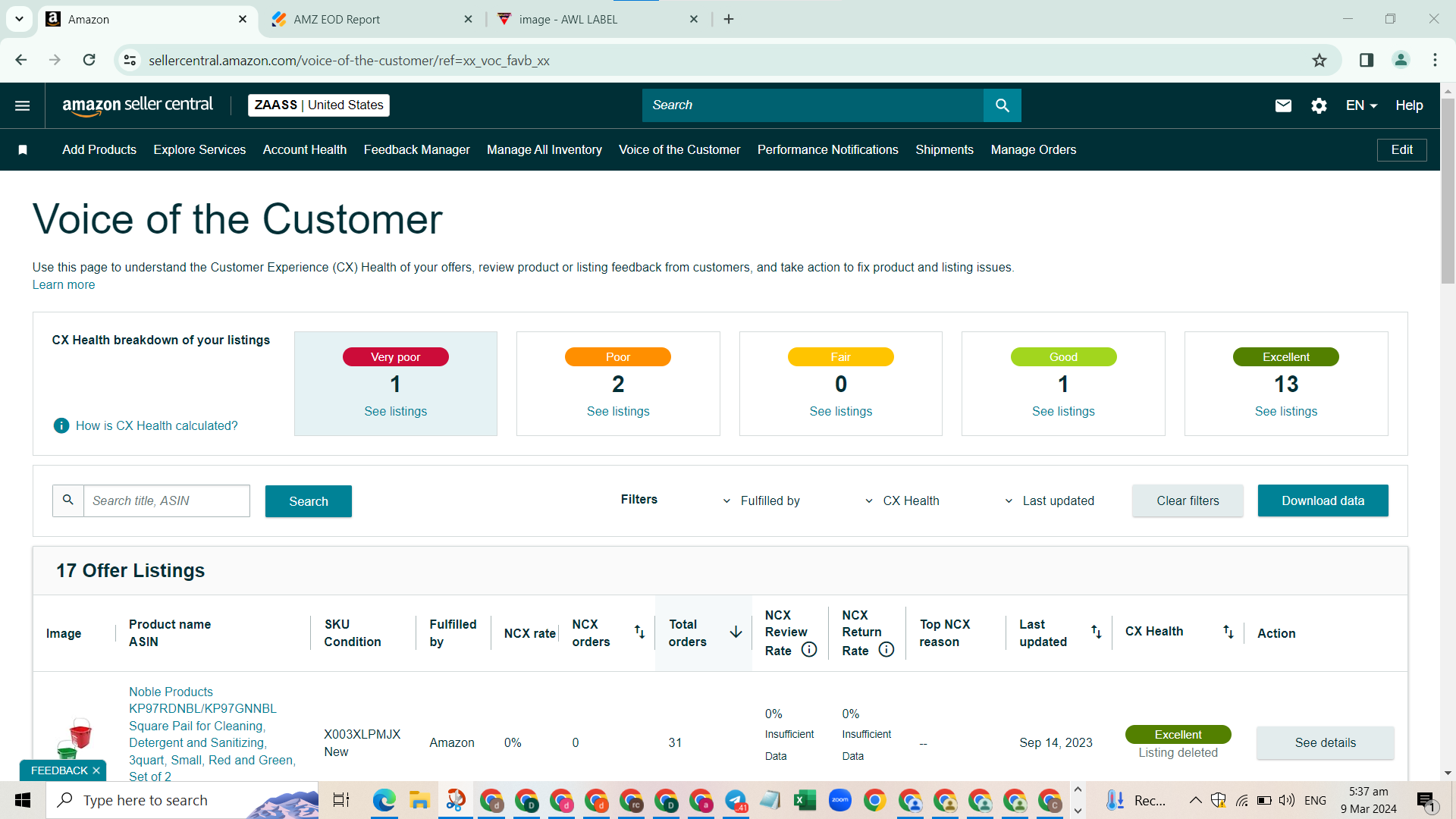The image size is (1456, 819).
Task: Open Performance Notifications in nav bar
Action: coord(828,150)
